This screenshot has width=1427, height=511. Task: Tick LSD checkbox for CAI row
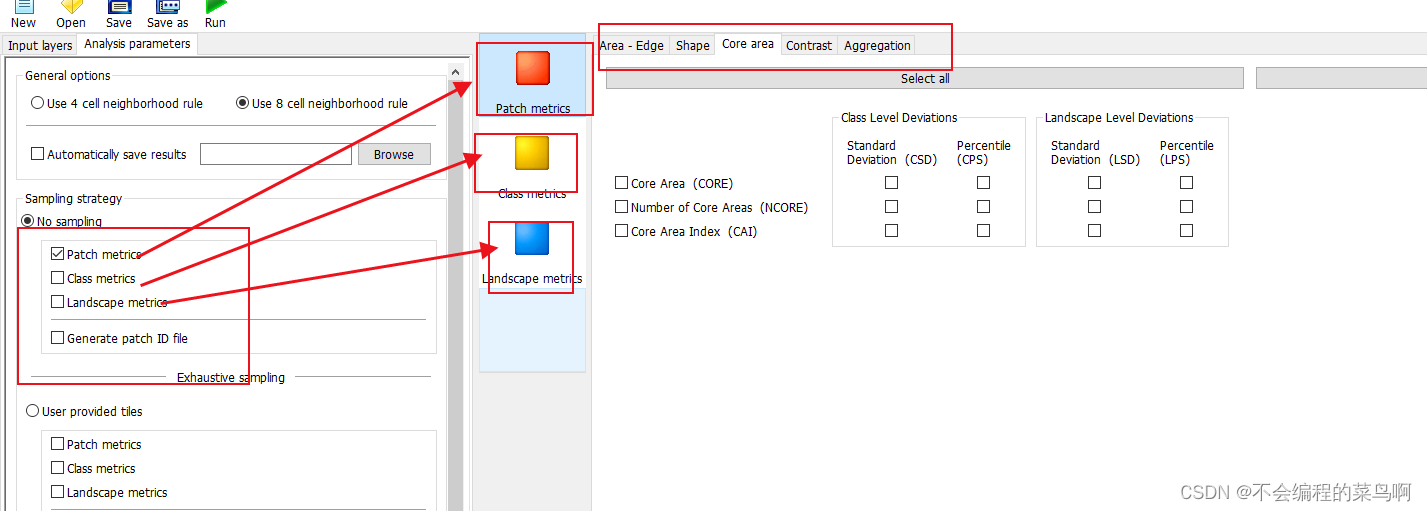(1095, 231)
